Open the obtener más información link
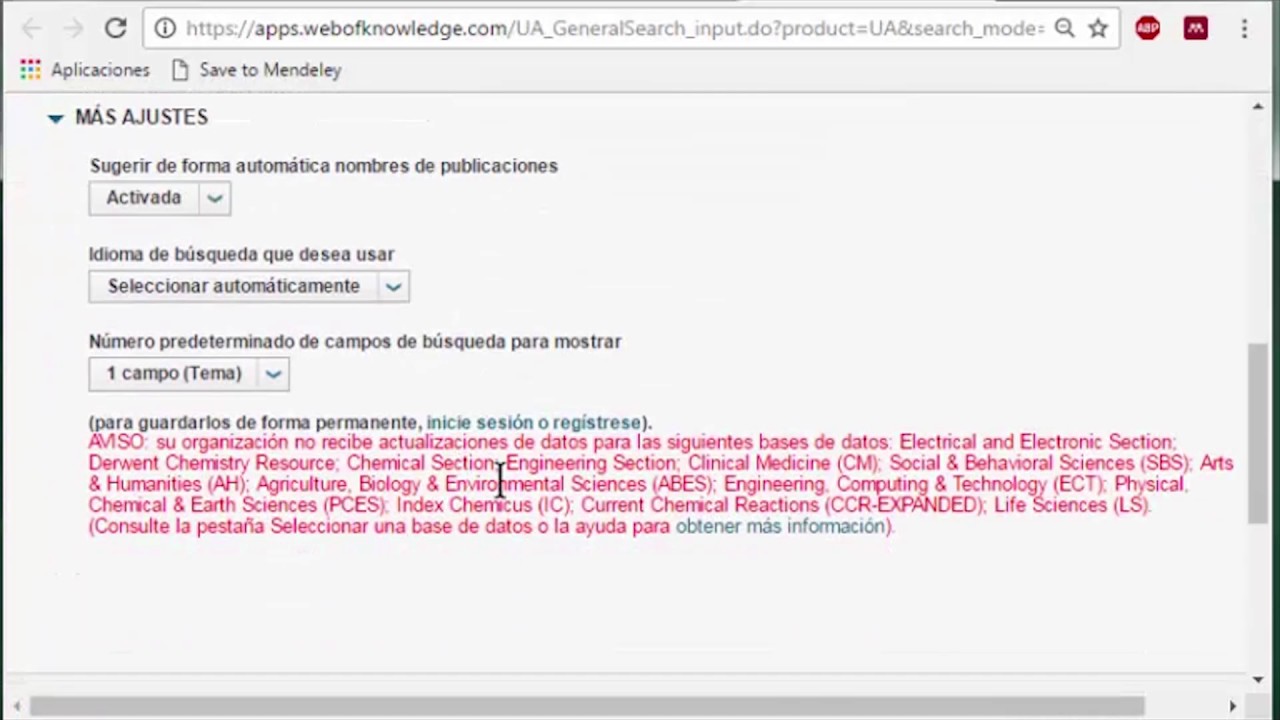This screenshot has width=1280, height=720. pos(782,526)
